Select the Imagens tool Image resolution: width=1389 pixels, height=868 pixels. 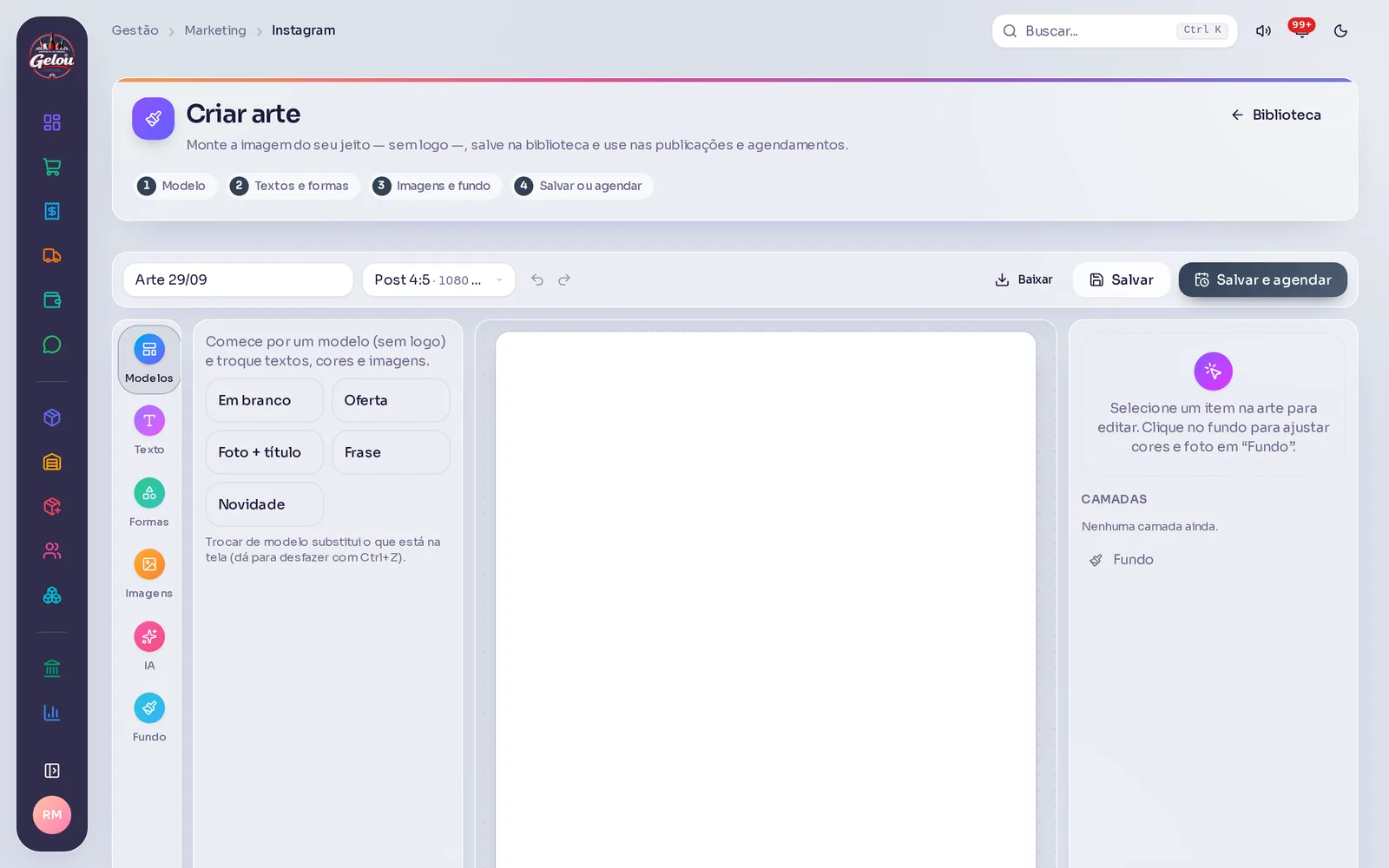point(149,575)
